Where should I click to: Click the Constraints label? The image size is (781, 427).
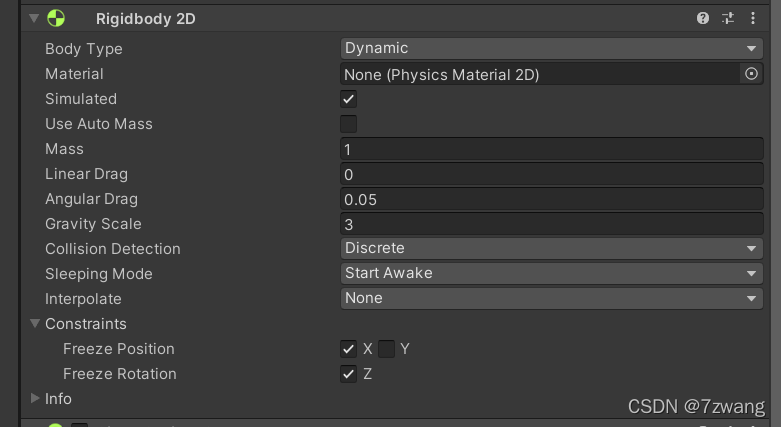coord(86,324)
